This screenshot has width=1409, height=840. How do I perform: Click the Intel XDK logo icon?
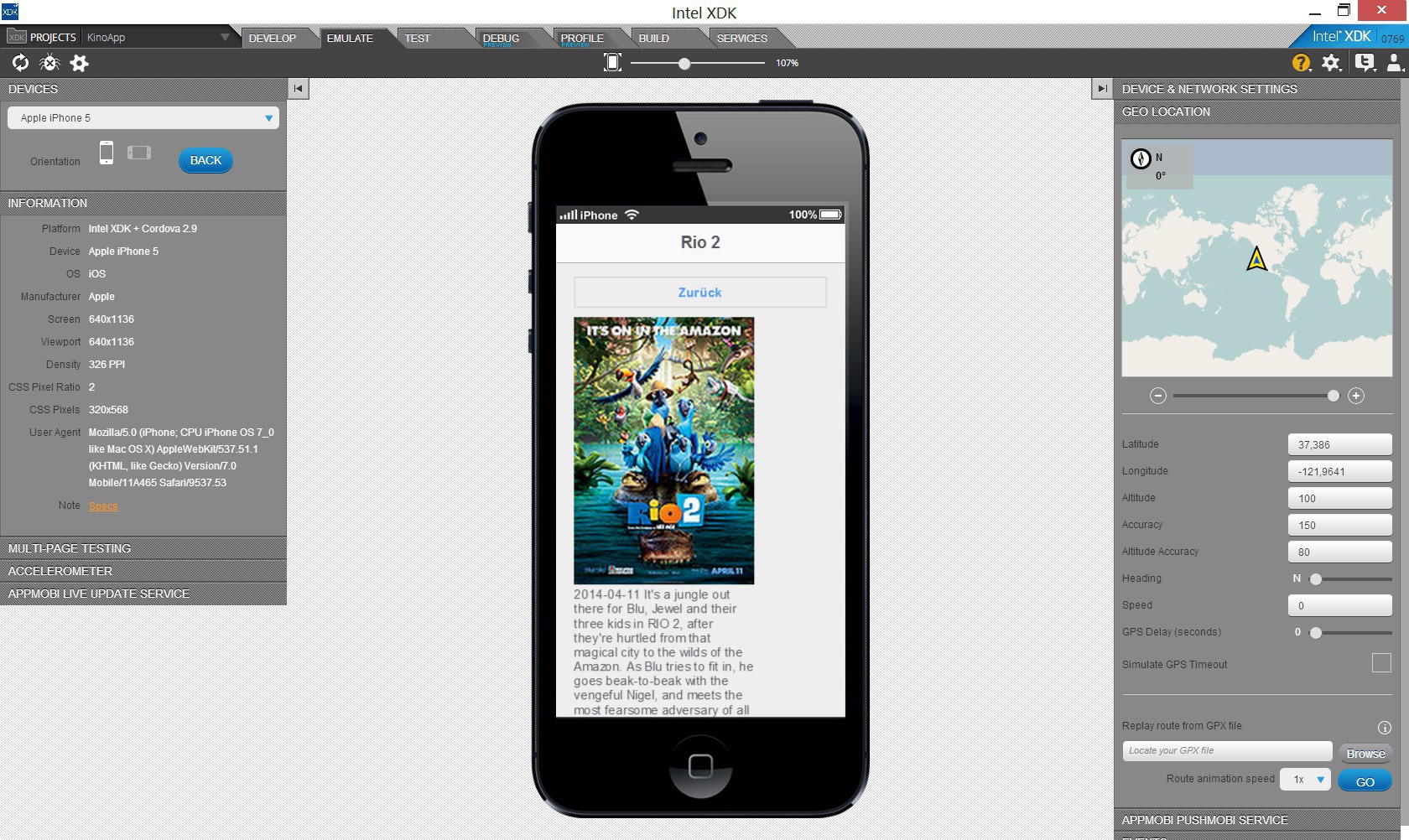point(9,12)
